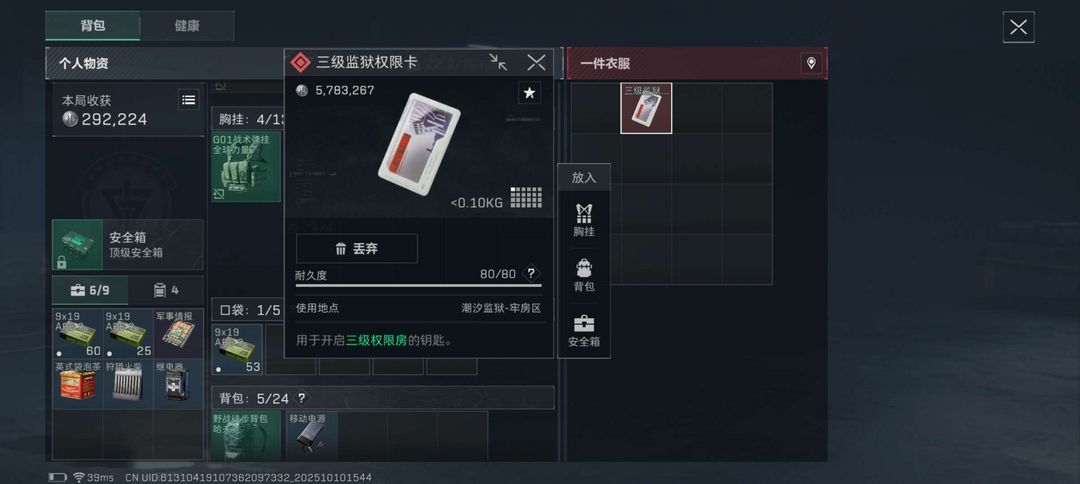The width and height of the screenshot is (1080, 484).
Task: Select the key card case tab showing 4
Action: click(x=166, y=291)
